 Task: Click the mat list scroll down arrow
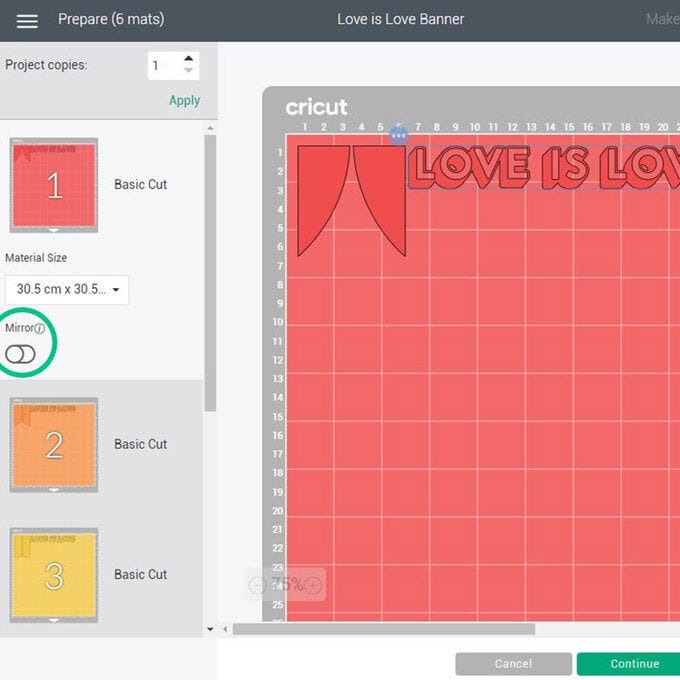(210, 629)
